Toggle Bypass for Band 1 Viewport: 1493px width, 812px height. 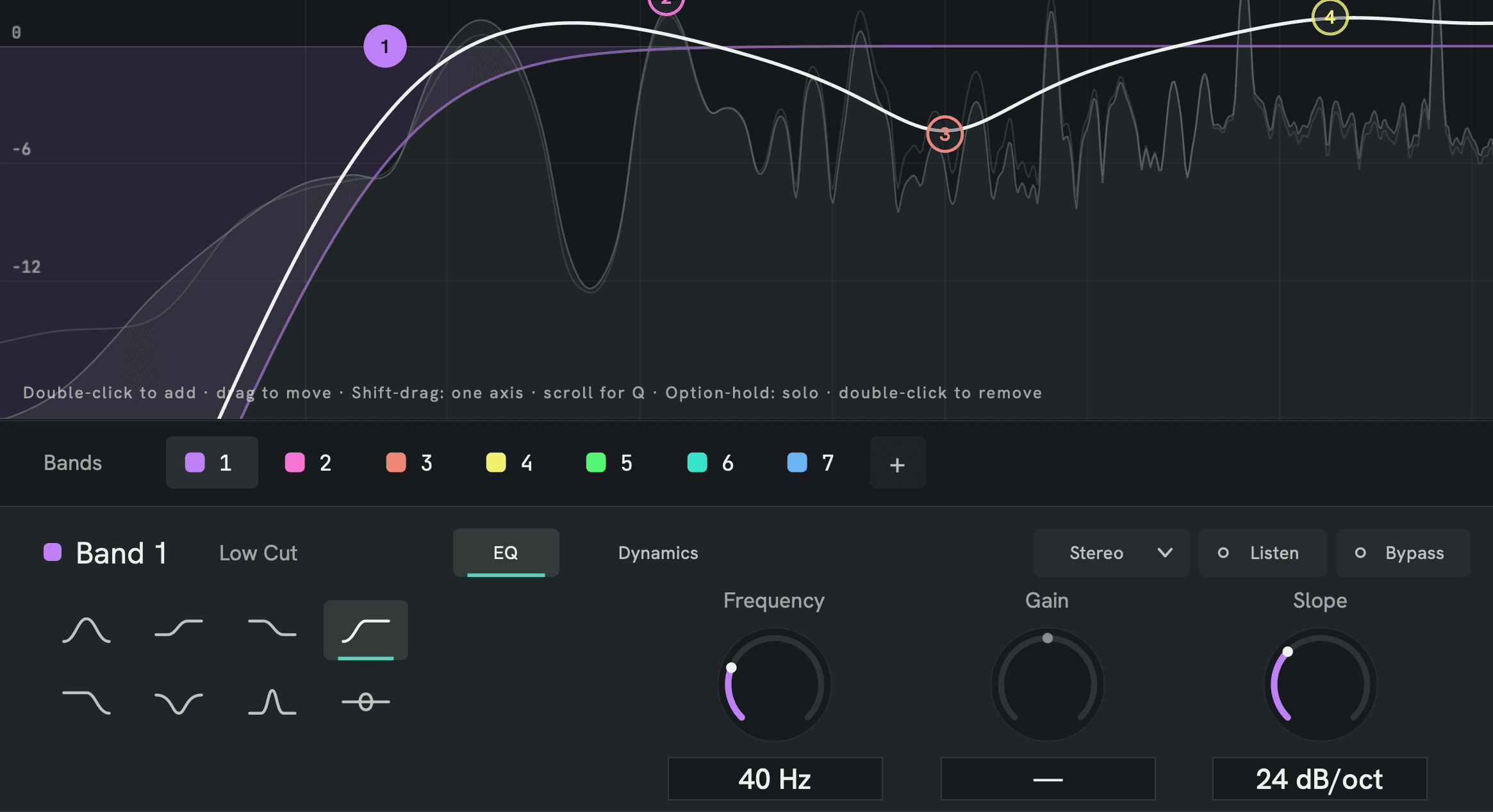(x=1403, y=553)
